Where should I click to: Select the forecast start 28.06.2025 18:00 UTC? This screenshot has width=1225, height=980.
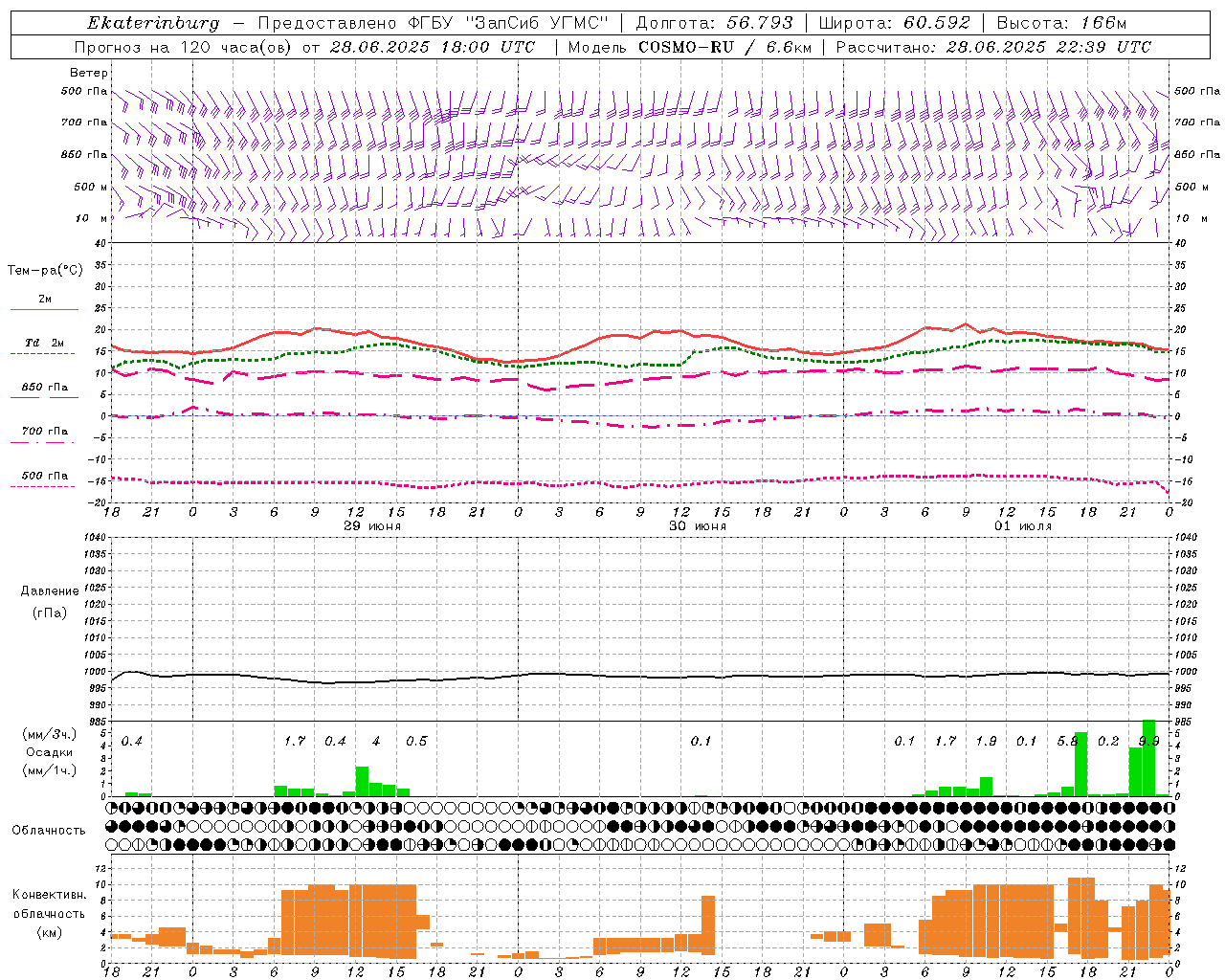click(x=433, y=47)
